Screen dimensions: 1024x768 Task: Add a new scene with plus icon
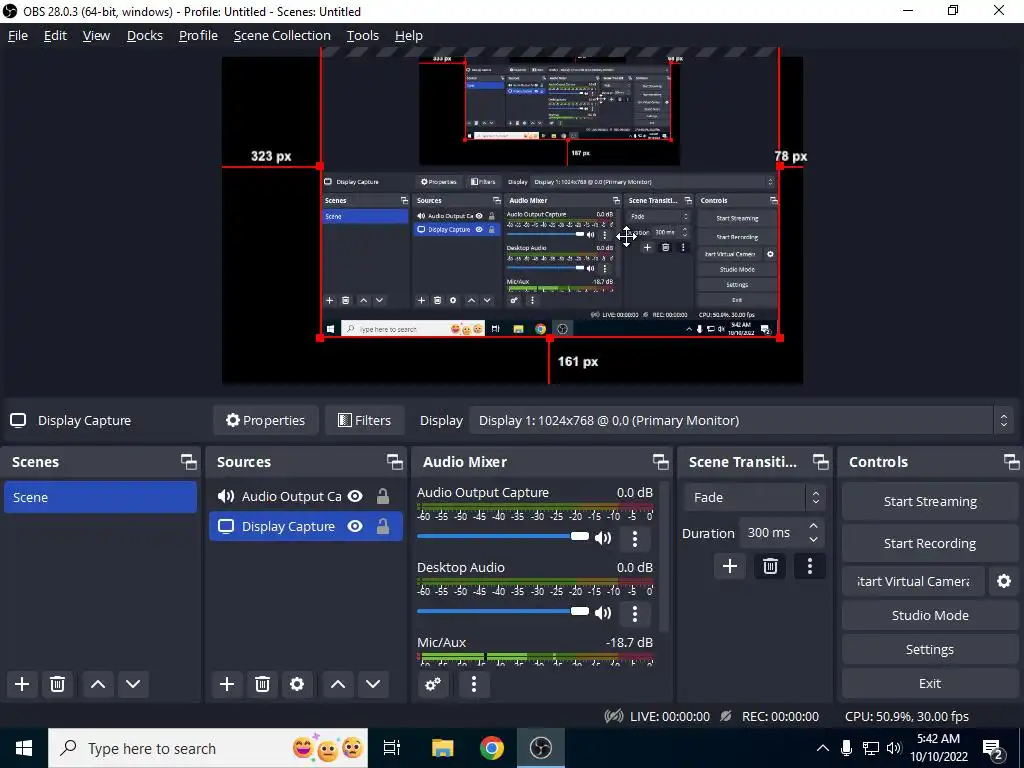tap(22, 684)
